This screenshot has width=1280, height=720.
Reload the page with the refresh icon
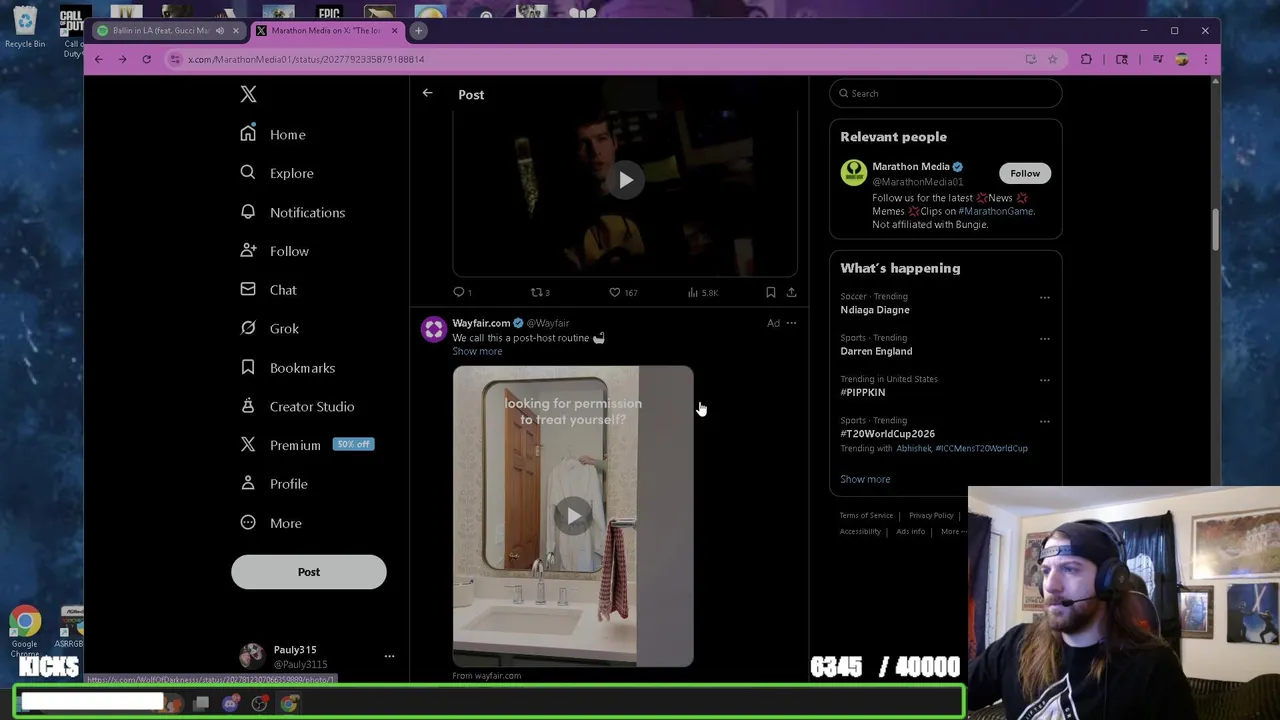(146, 59)
